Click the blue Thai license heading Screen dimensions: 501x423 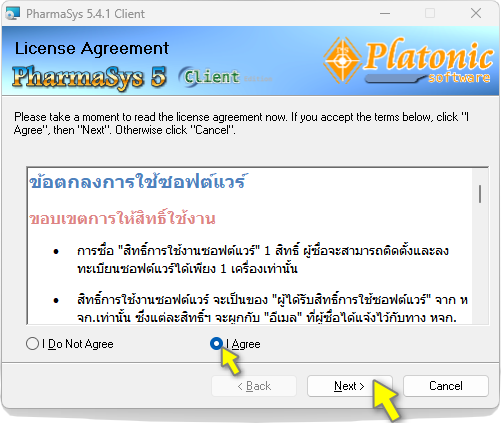click(138, 181)
